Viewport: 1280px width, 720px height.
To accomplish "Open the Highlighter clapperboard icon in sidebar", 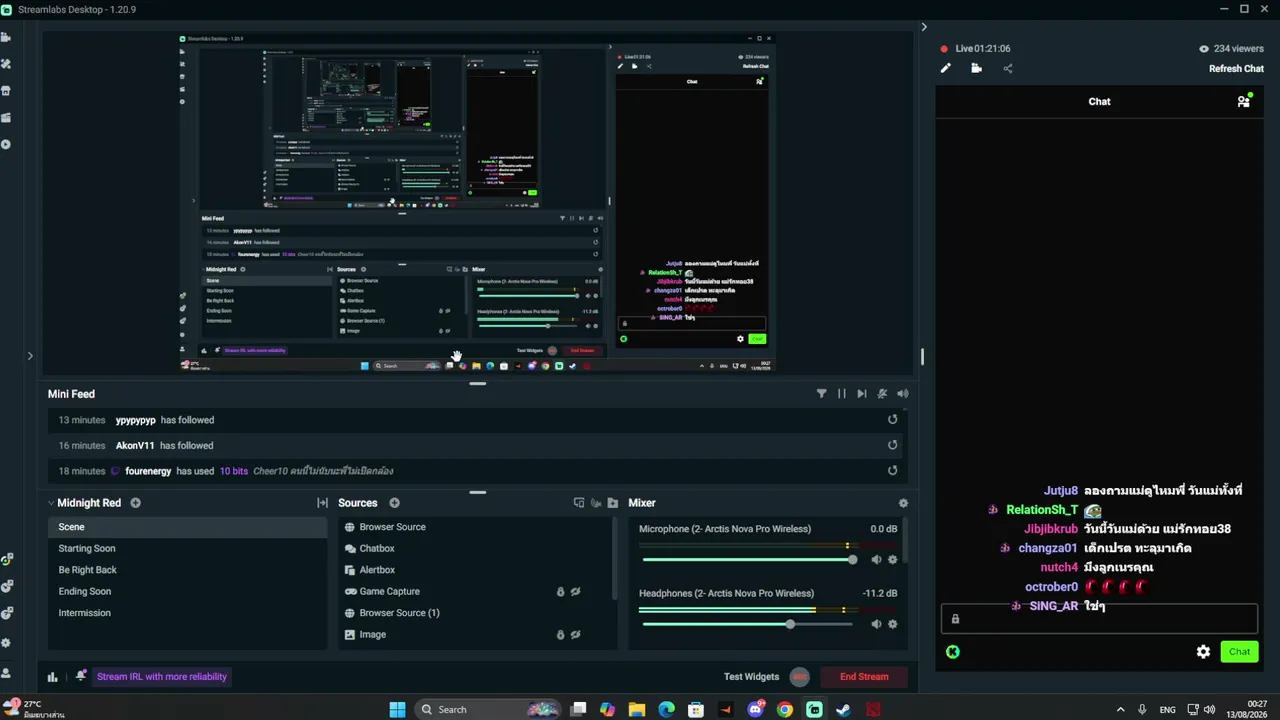I will pyautogui.click(x=5, y=118).
